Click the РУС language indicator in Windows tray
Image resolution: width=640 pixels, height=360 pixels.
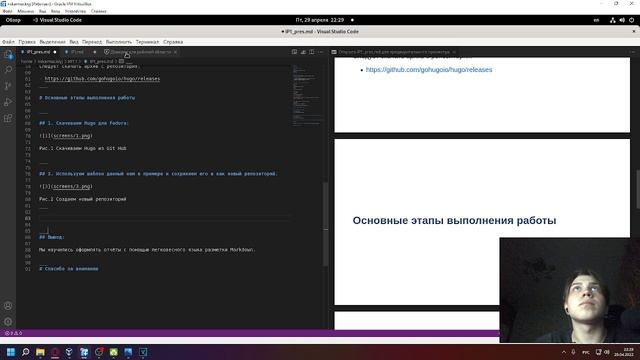pyautogui.click(x=586, y=352)
